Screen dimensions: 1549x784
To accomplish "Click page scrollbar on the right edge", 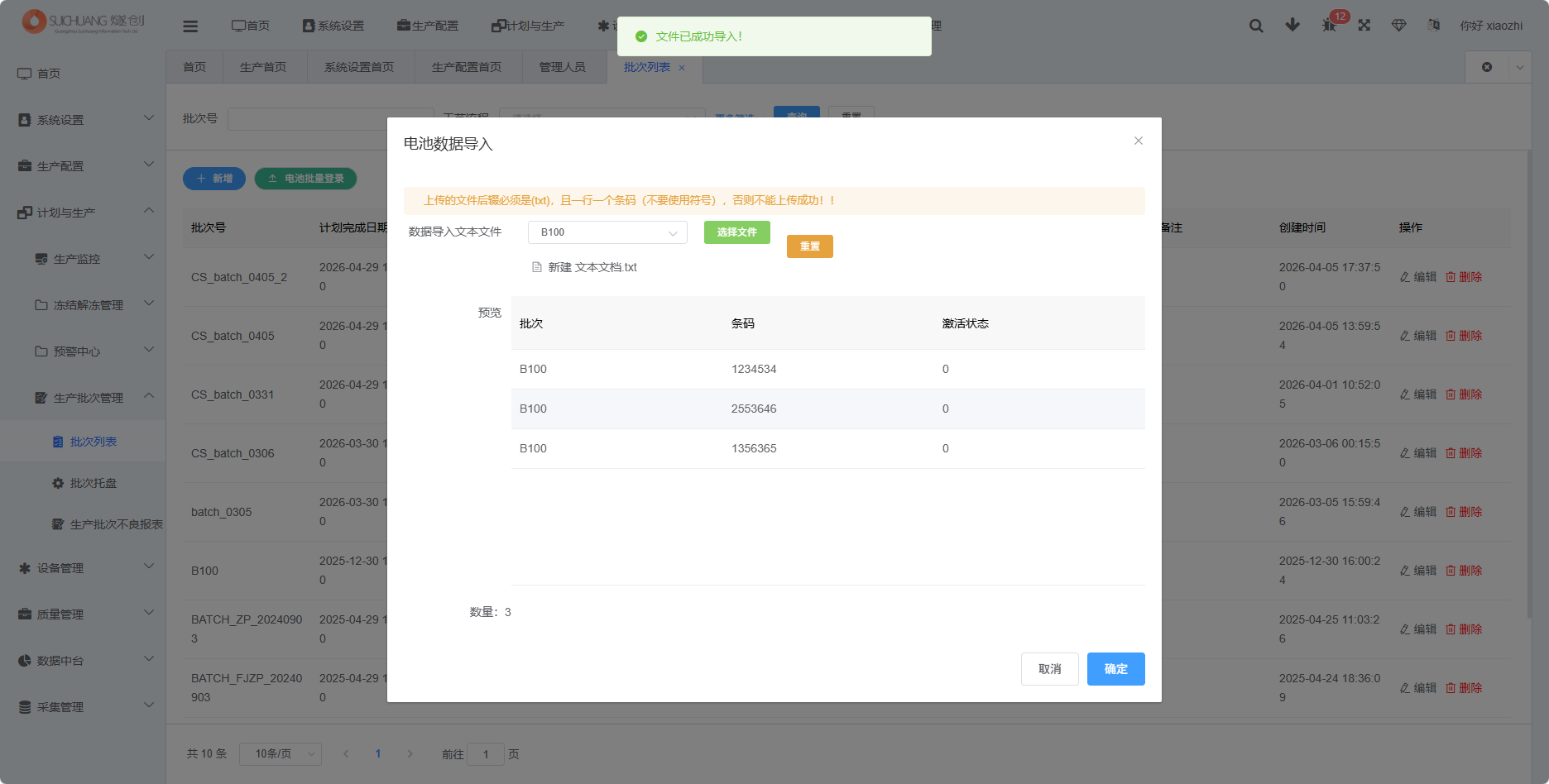I will tap(1529, 385).
